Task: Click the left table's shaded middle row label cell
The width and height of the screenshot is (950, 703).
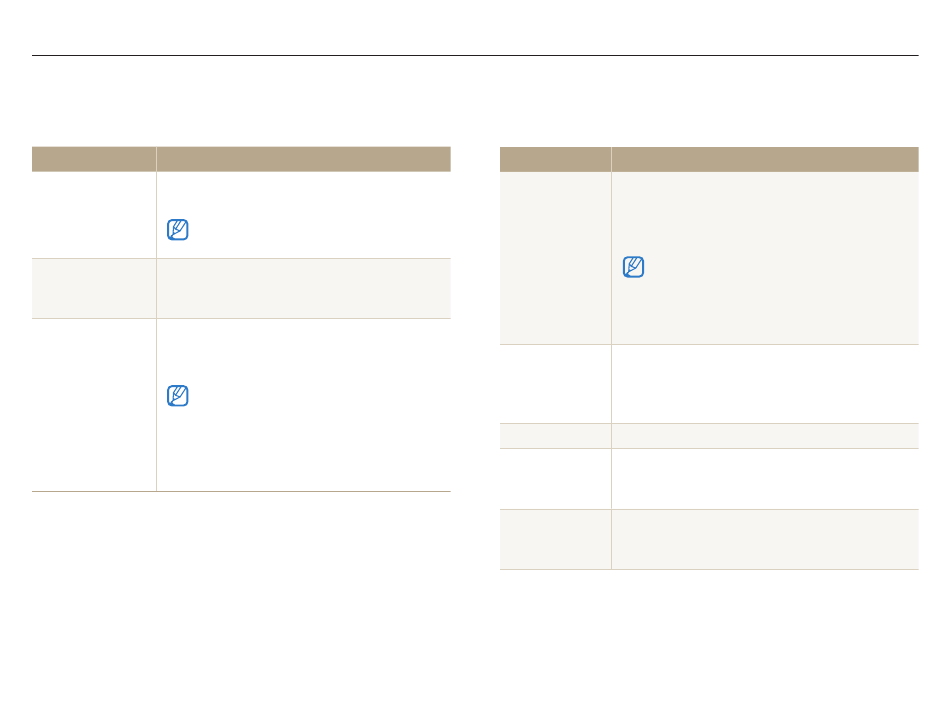Action: [94, 288]
